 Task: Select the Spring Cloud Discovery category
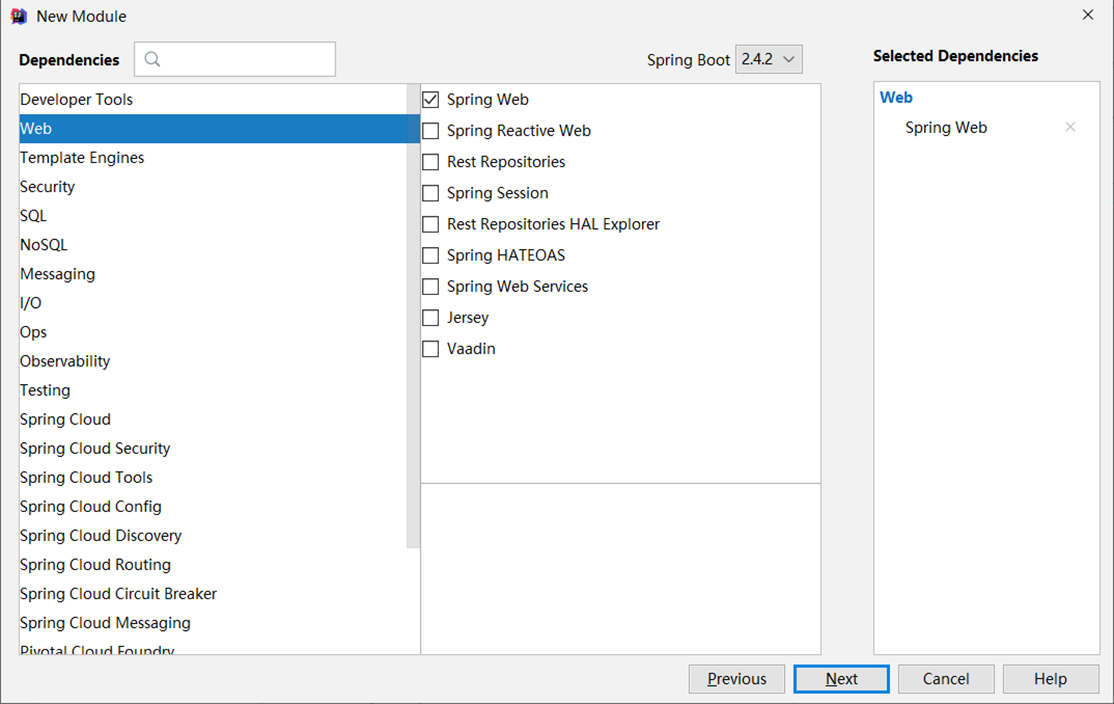pyautogui.click(x=100, y=536)
